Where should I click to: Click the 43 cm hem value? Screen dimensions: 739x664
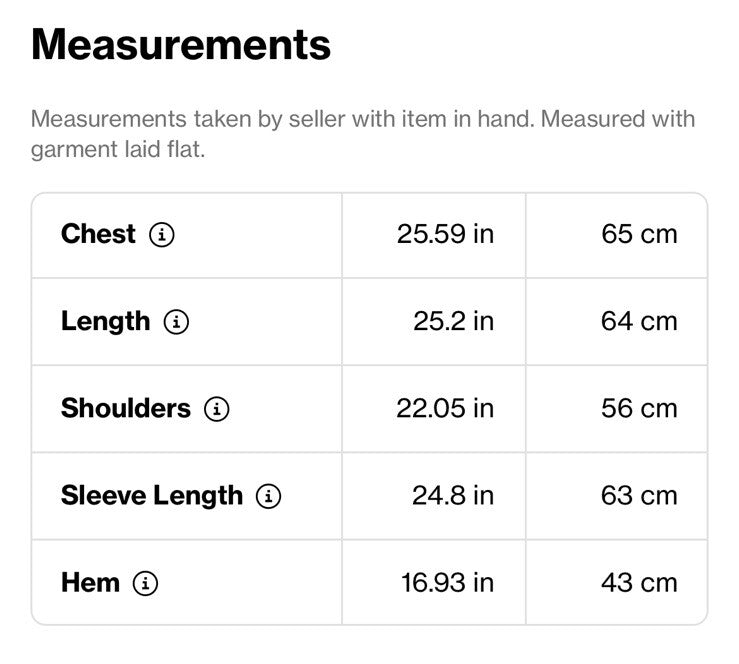(640, 583)
